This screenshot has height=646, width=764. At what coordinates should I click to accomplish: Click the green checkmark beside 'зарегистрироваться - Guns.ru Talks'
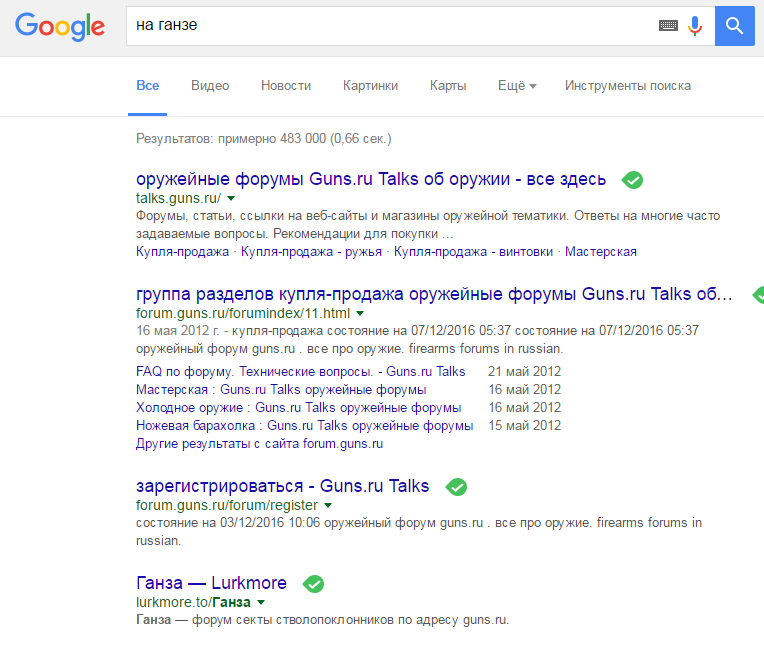click(456, 487)
